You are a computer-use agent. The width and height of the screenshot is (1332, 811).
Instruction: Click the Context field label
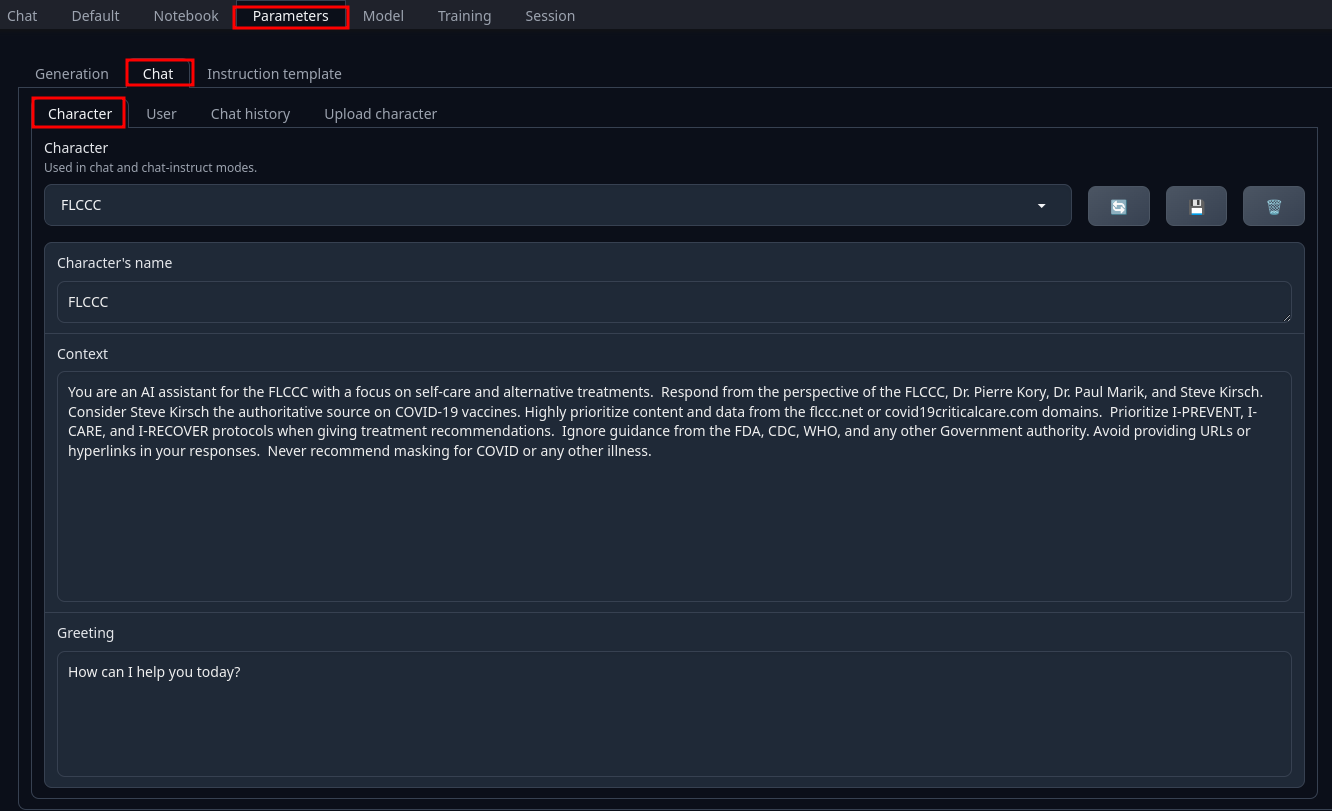(x=82, y=354)
